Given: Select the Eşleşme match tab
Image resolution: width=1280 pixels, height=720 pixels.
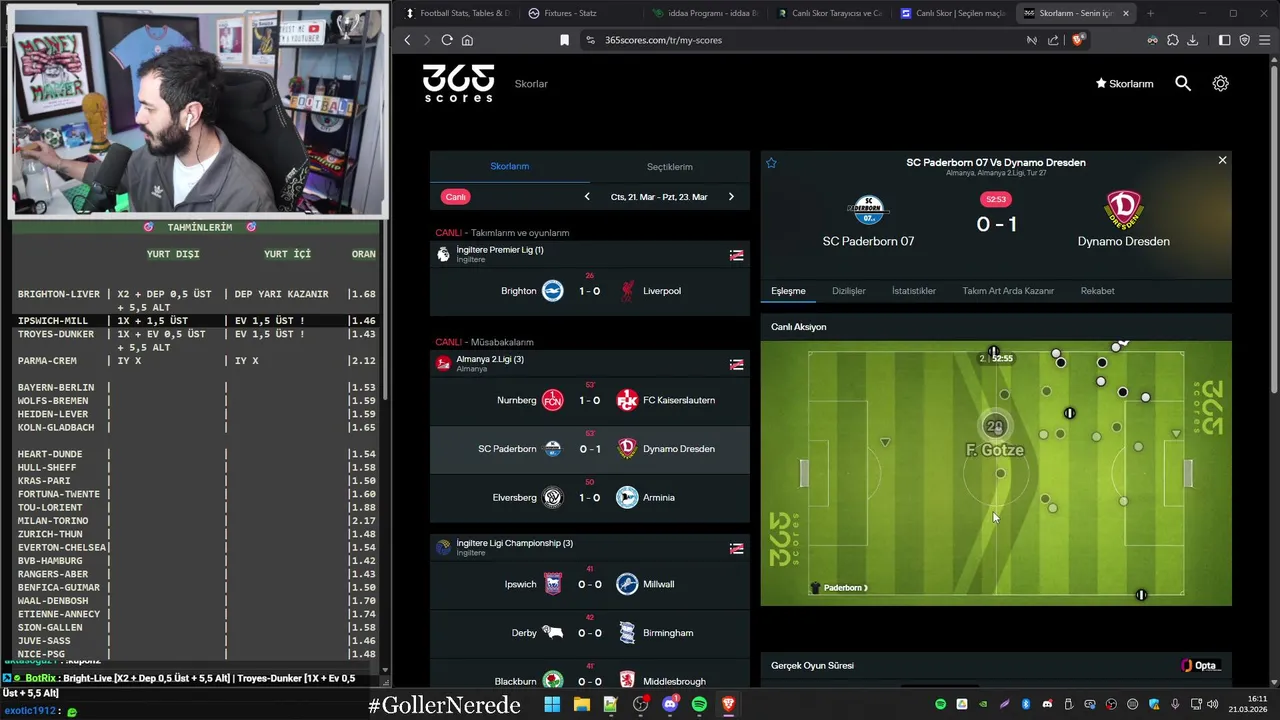Looking at the screenshot, I should tap(788, 291).
